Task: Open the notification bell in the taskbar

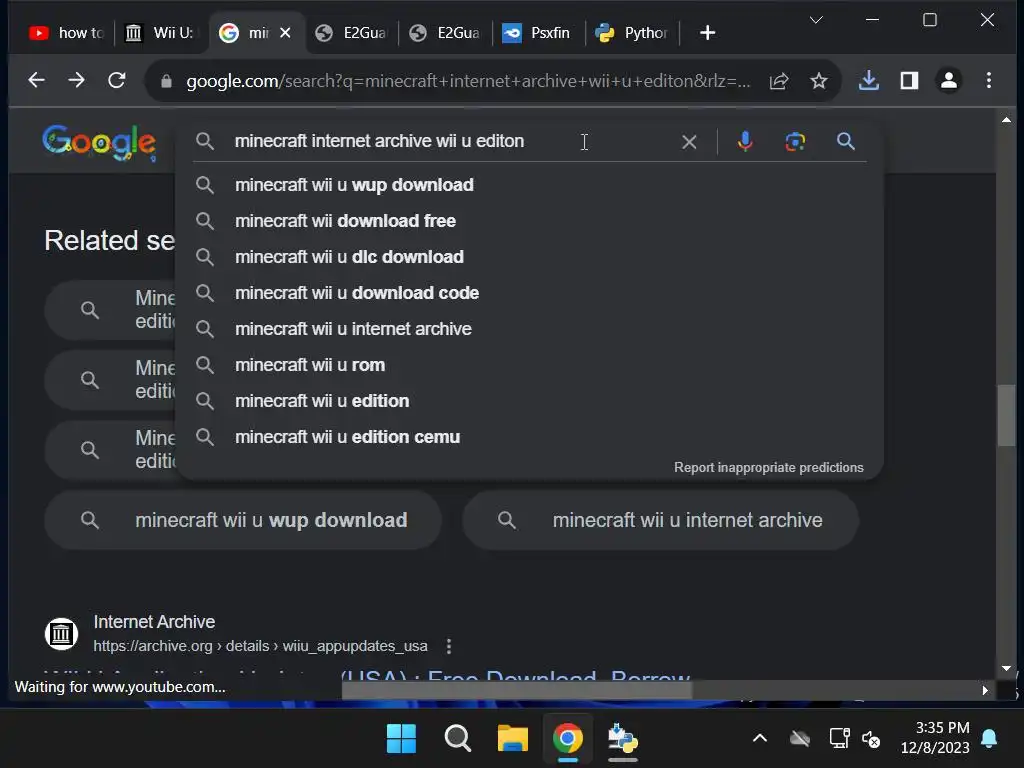Action: (x=989, y=739)
